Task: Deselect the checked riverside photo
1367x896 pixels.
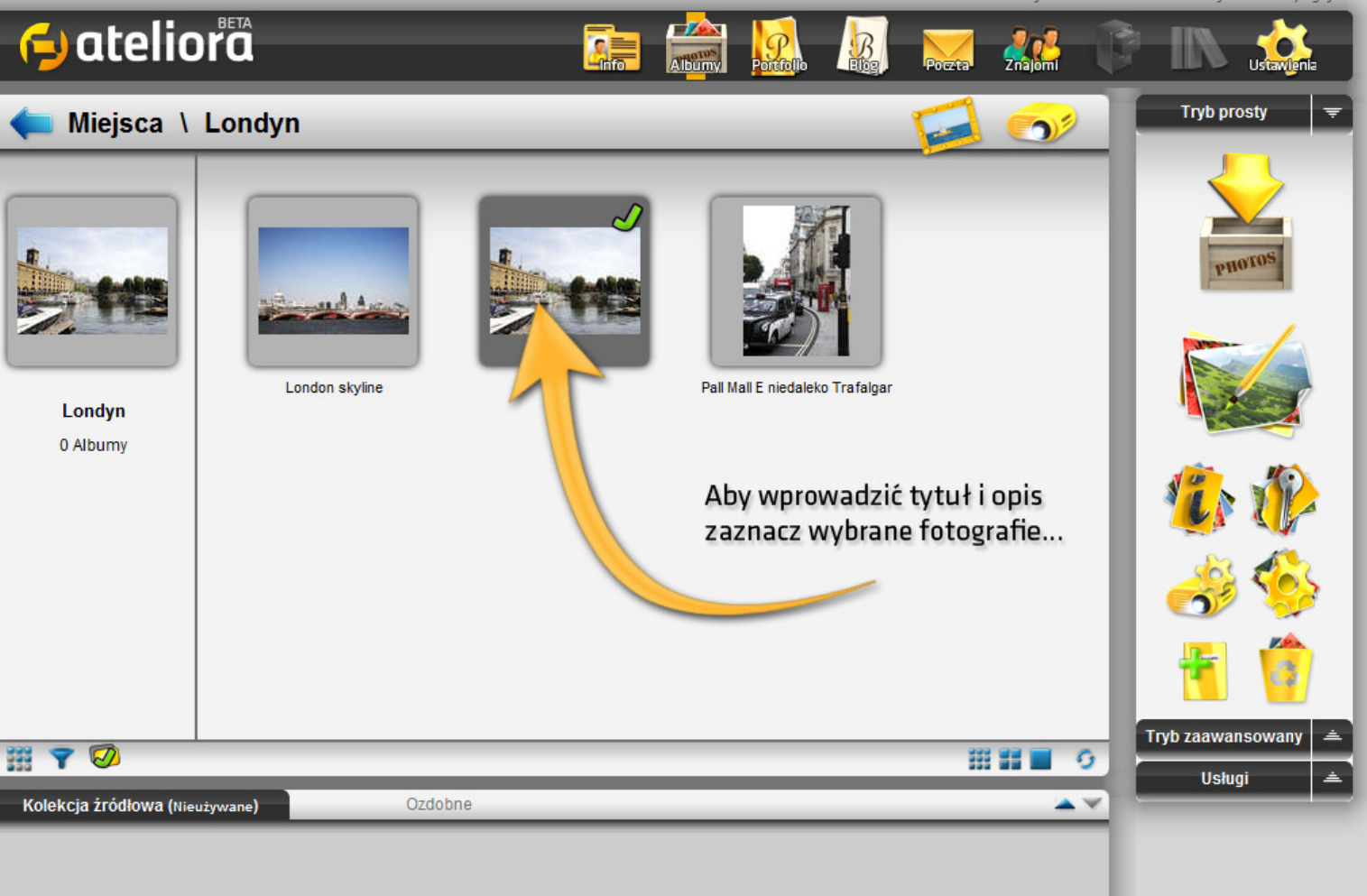Action: coord(564,281)
